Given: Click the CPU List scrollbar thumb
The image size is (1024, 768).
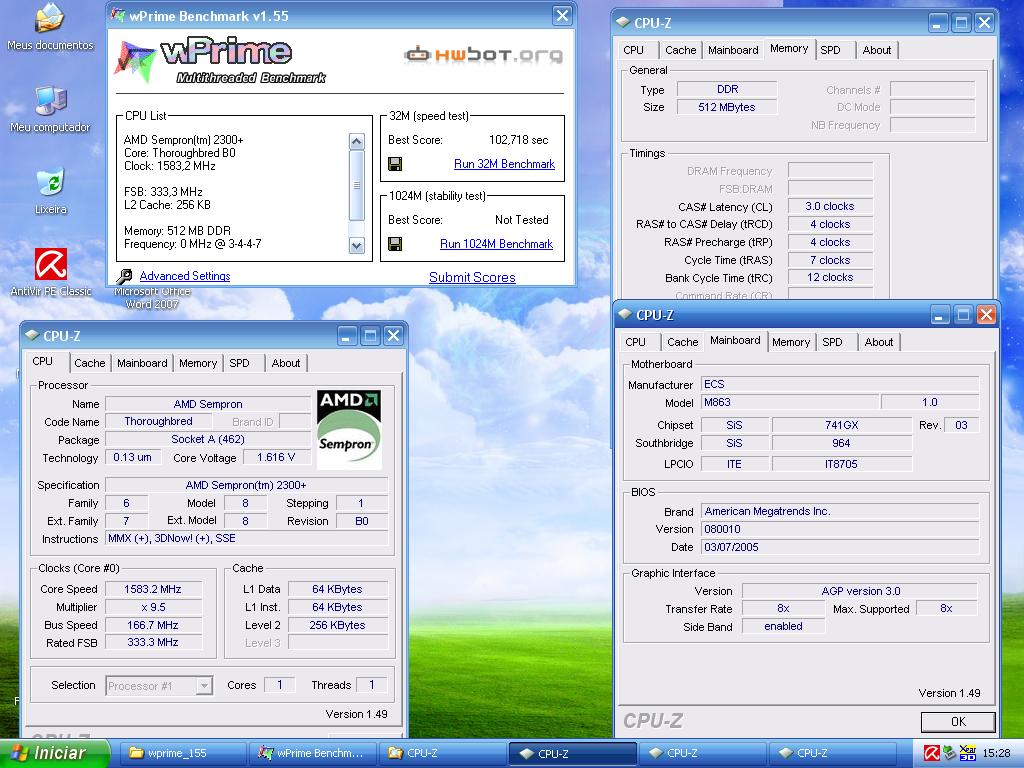Looking at the screenshot, I should click(x=357, y=185).
